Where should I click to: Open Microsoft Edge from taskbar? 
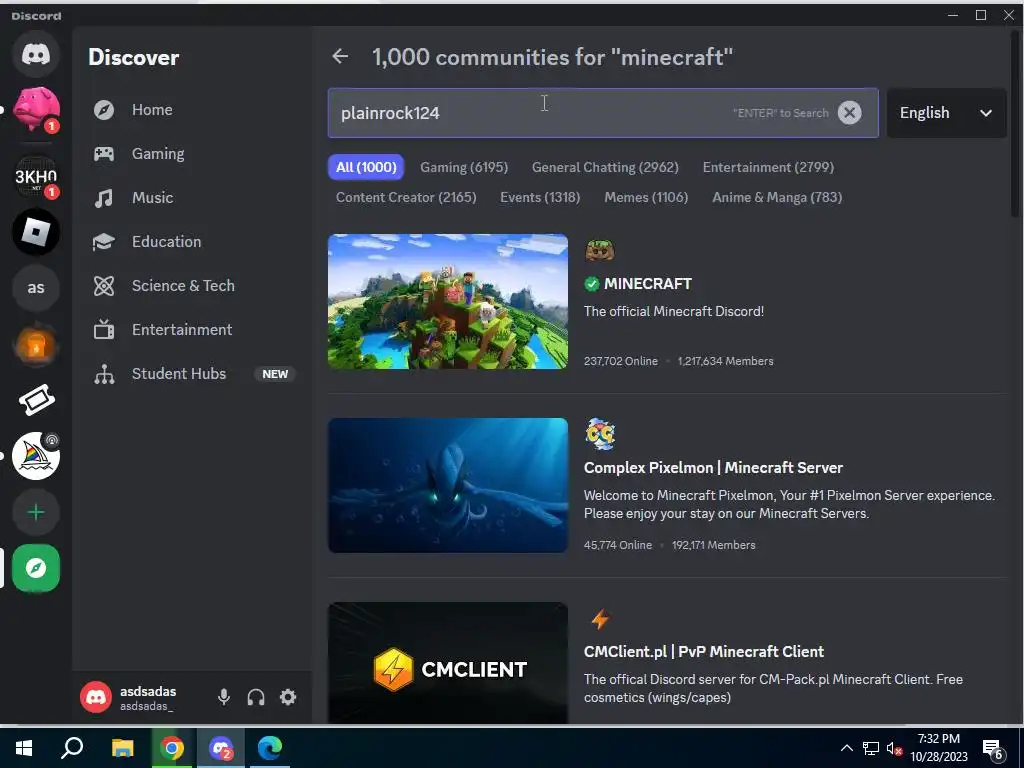[270, 748]
